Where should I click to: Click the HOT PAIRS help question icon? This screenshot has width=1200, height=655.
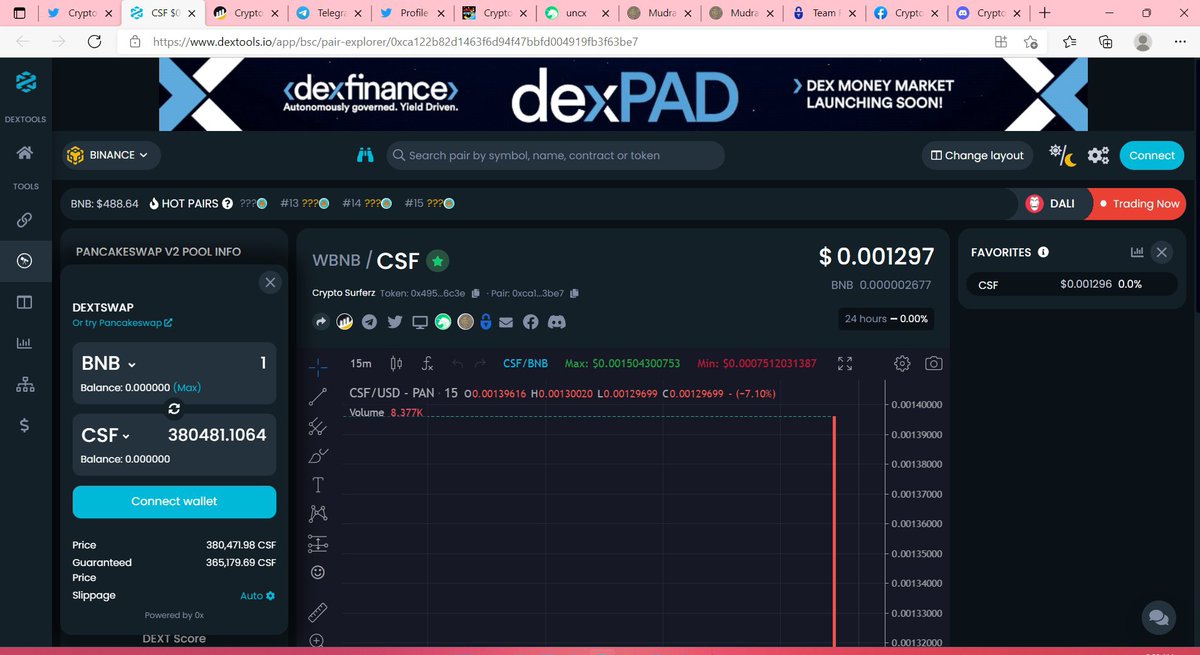pos(228,204)
